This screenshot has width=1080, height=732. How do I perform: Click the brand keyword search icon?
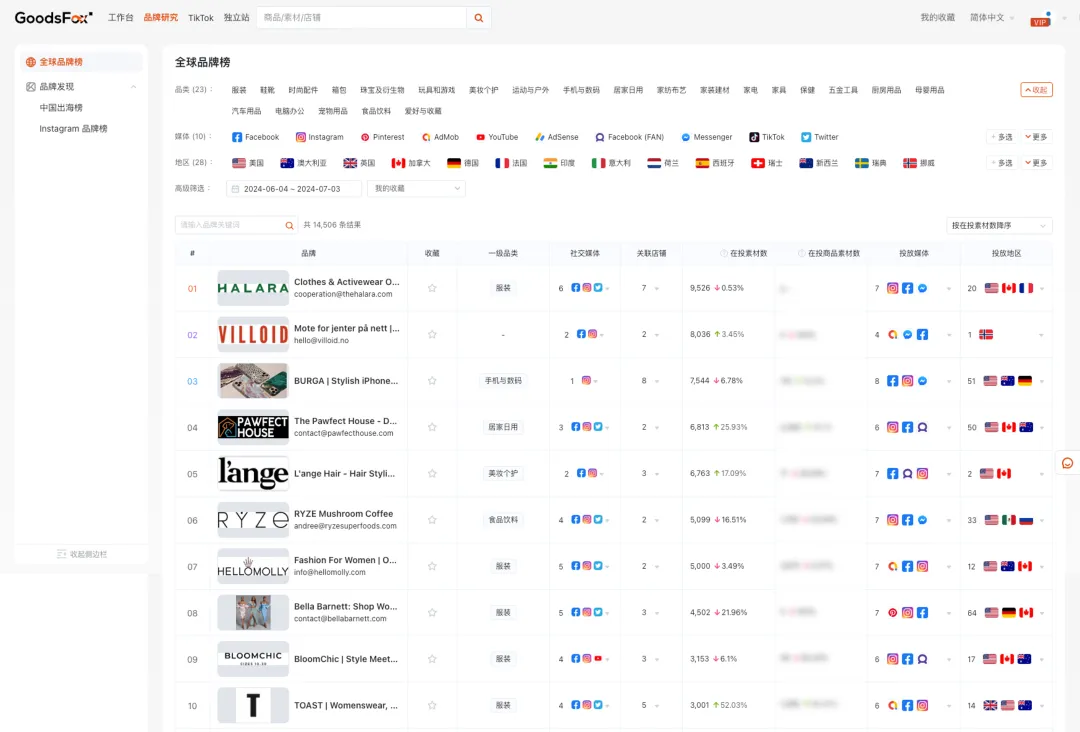coord(289,225)
